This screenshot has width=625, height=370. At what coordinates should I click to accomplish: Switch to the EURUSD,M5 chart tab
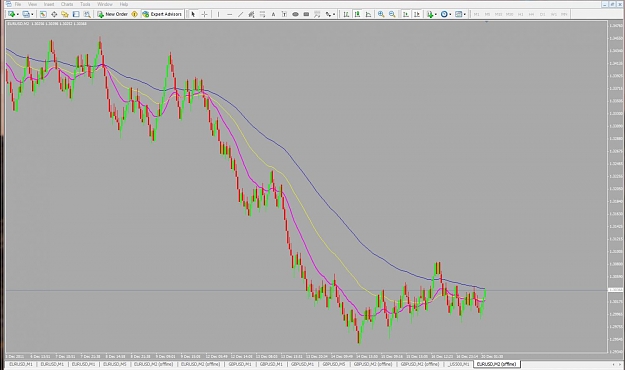pos(115,364)
